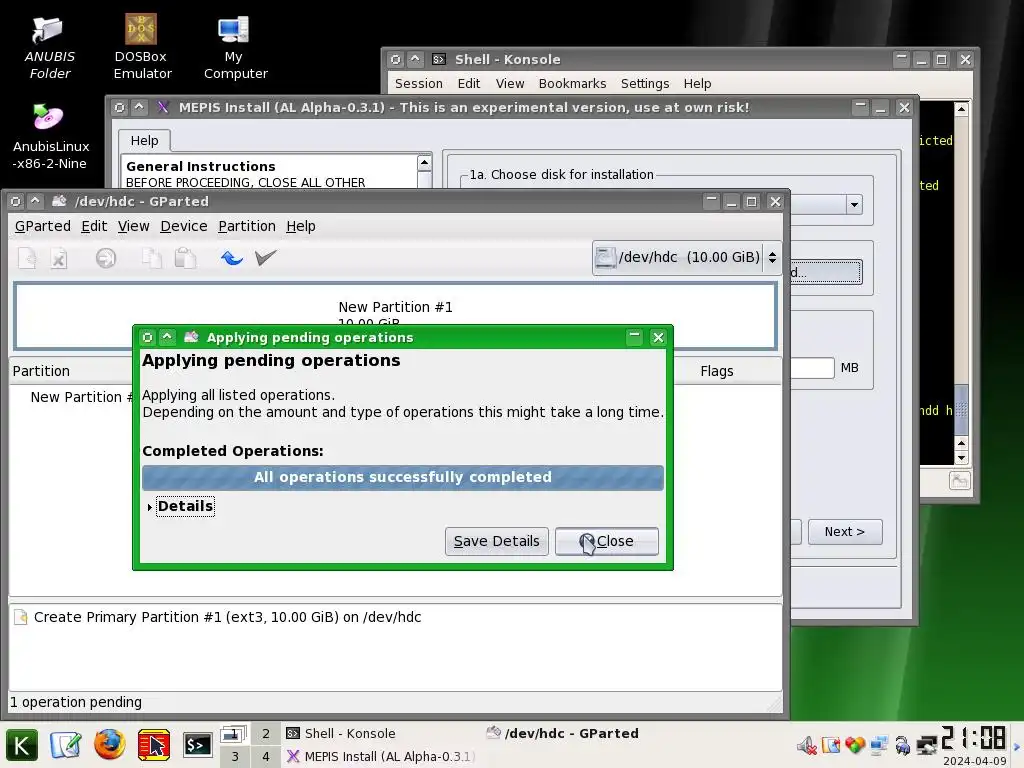Click GParted Copy toolbar icon
1024x768 pixels.
152,258
